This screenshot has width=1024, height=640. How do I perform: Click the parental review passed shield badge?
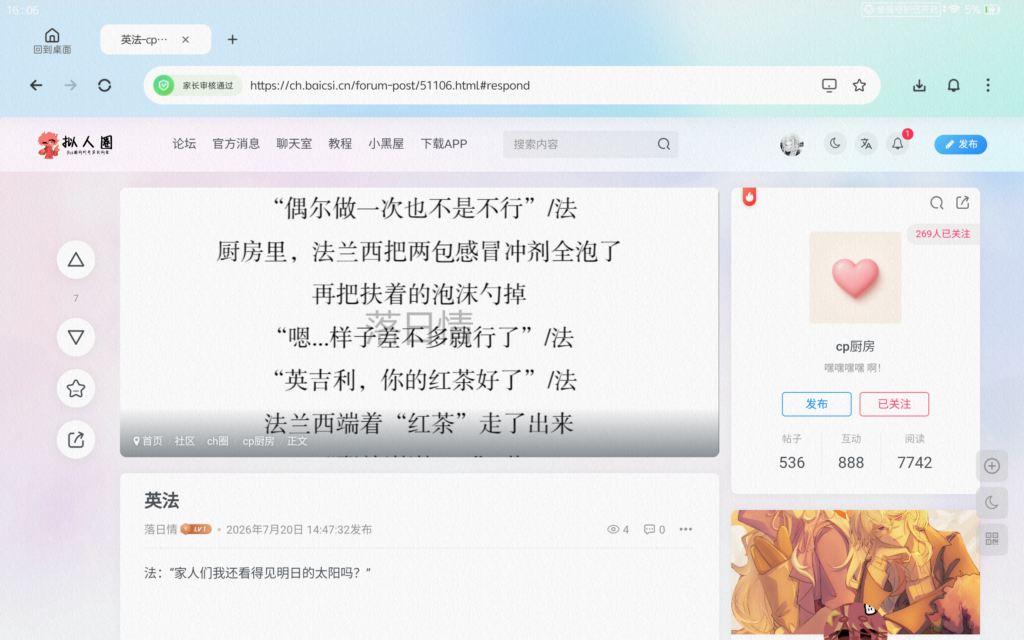(197, 86)
